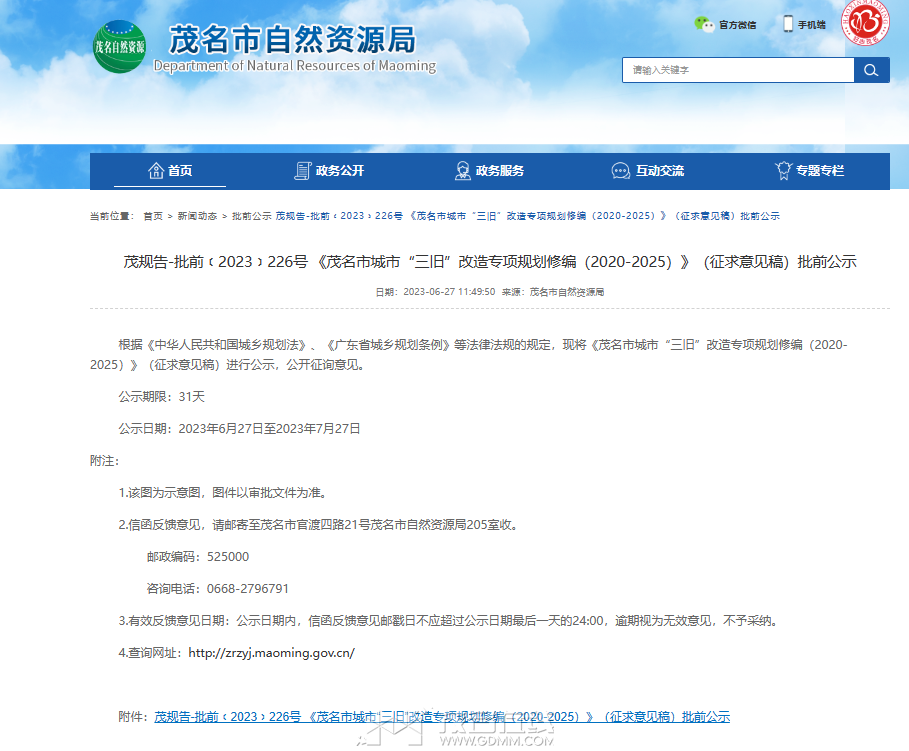
Task: Click the article title 茂规告-批前〔2023〕226号
Action: (490, 262)
